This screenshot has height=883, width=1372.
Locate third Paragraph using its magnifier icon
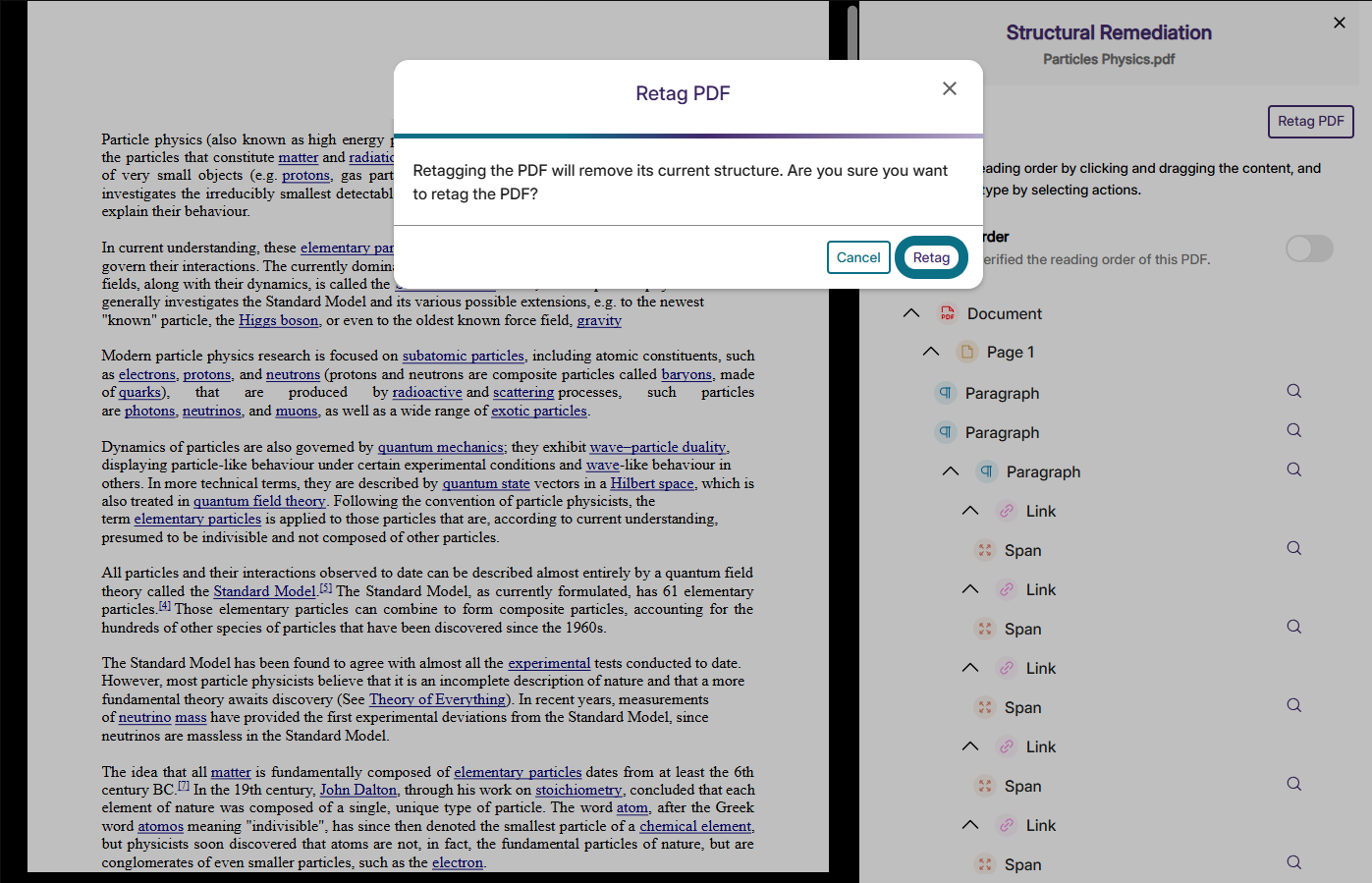point(1294,469)
